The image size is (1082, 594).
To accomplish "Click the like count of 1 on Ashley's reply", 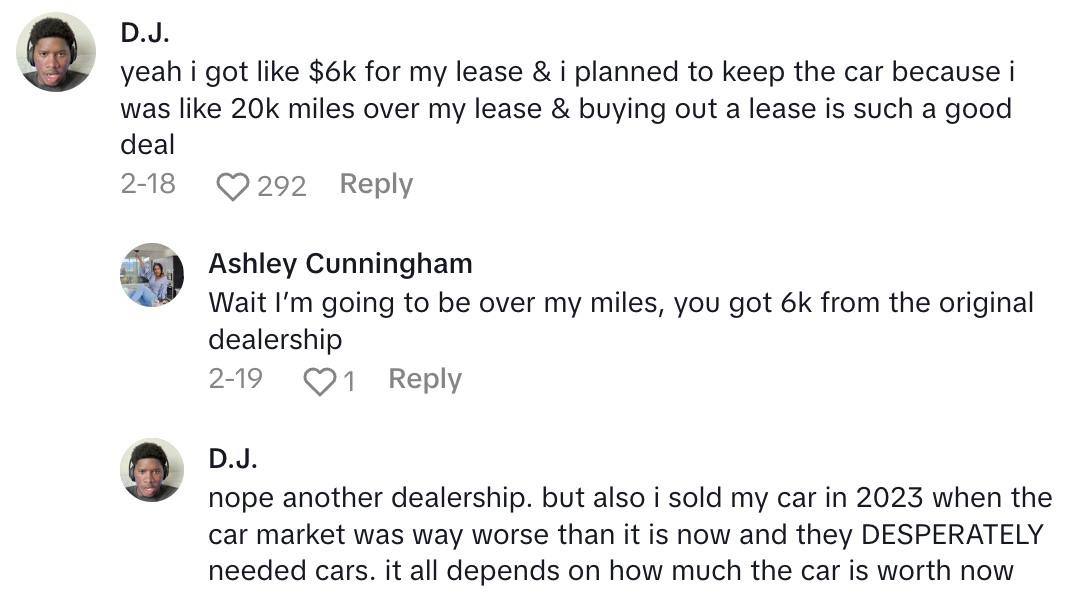I will tap(349, 381).
